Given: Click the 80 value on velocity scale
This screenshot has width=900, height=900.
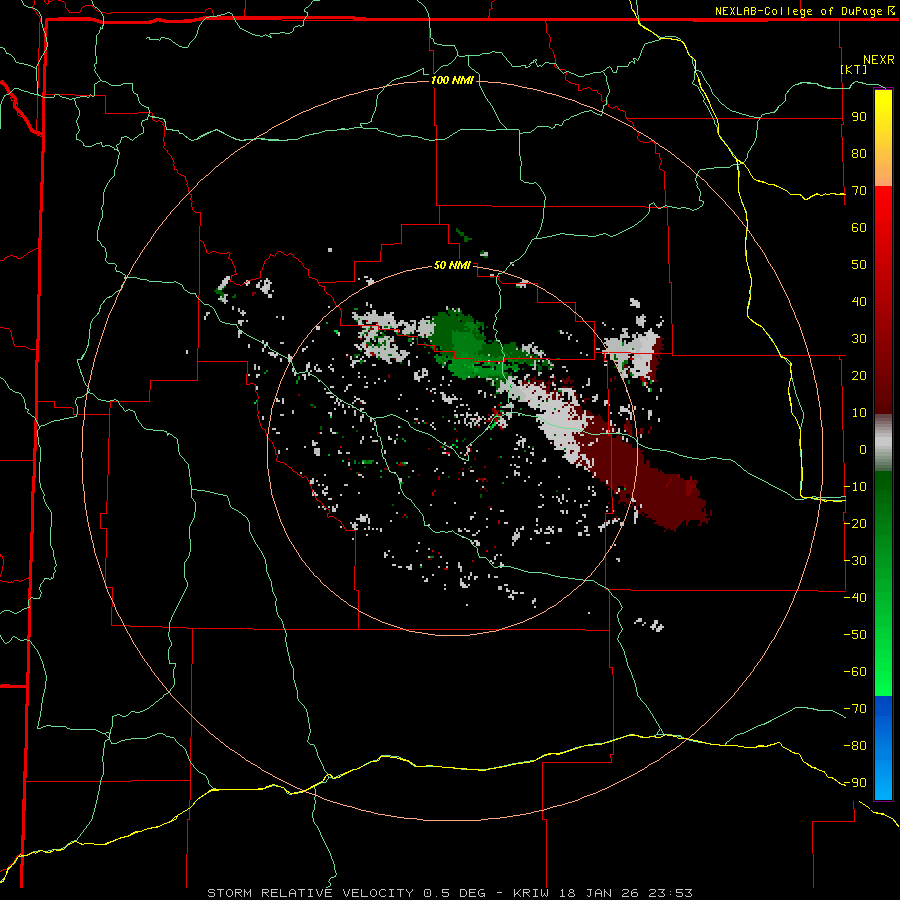Looking at the screenshot, I should click(859, 153).
